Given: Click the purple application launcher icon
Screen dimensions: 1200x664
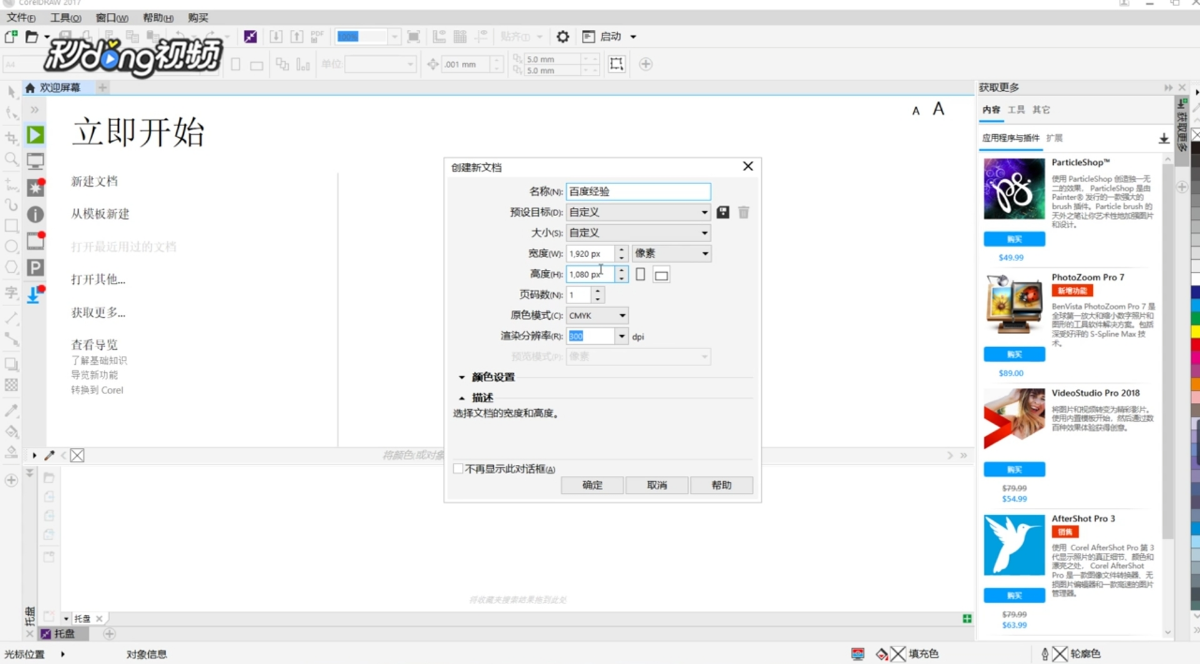Looking at the screenshot, I should (x=250, y=37).
